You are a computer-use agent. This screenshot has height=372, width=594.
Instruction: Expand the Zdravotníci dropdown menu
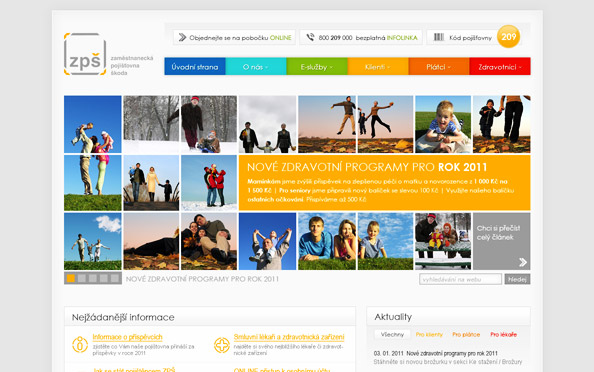(500, 67)
